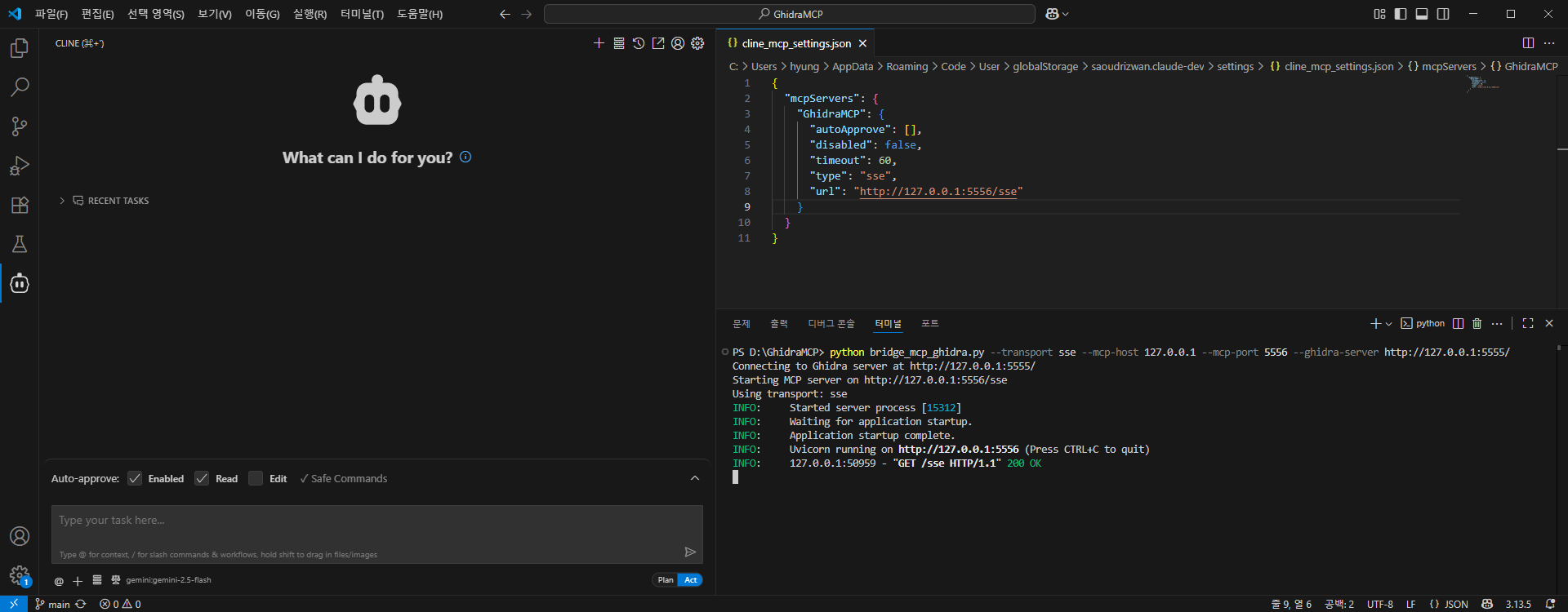Screen dimensions: 1568x612
Task: Select the Cline robot icon in activity bar
Action: click(x=20, y=283)
